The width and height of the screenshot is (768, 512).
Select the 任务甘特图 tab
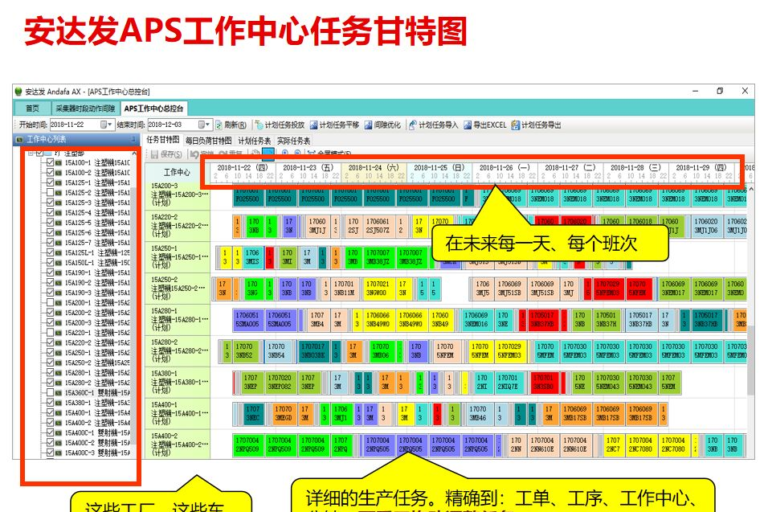[x=163, y=140]
